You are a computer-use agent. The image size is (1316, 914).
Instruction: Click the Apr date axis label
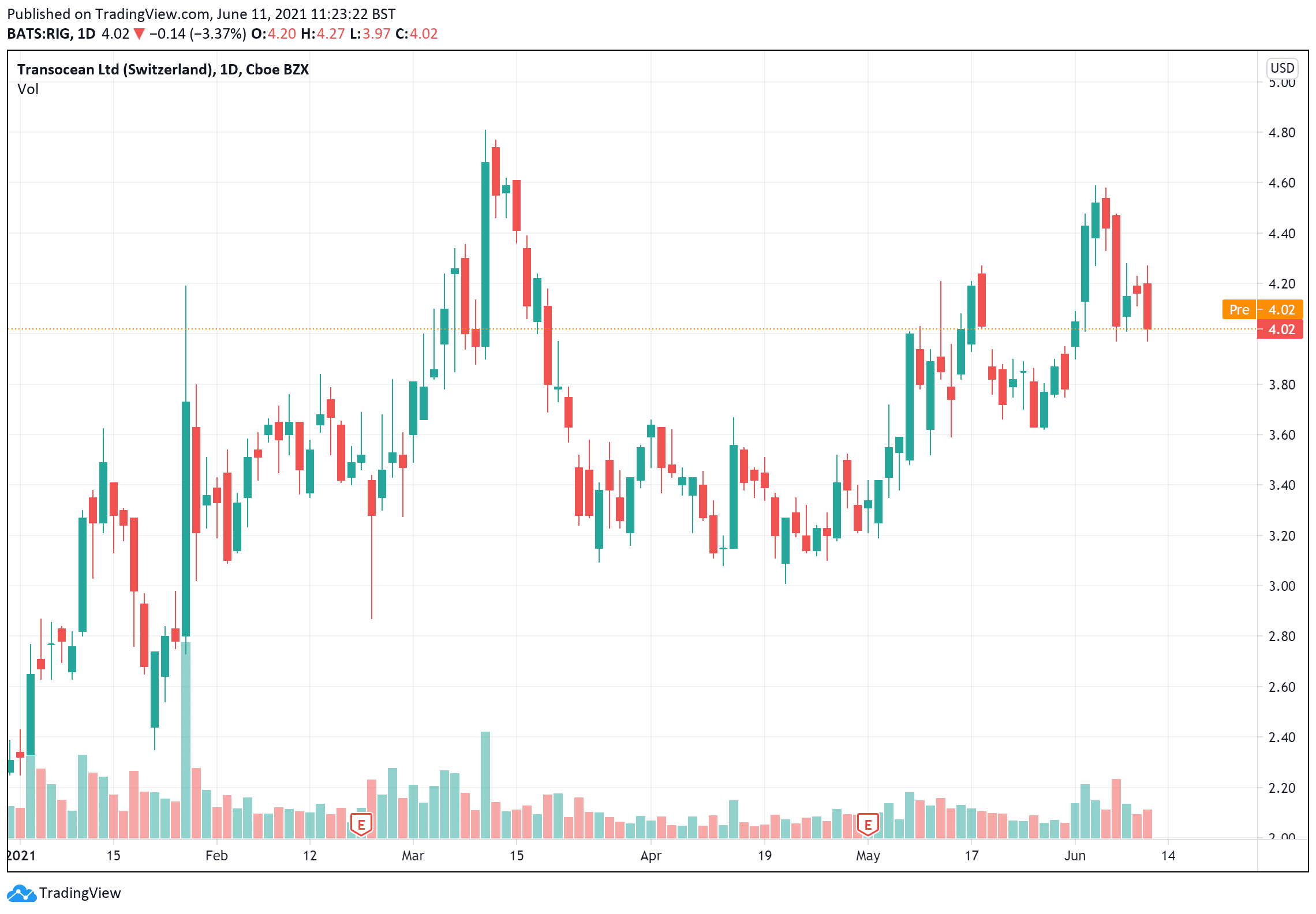650,856
